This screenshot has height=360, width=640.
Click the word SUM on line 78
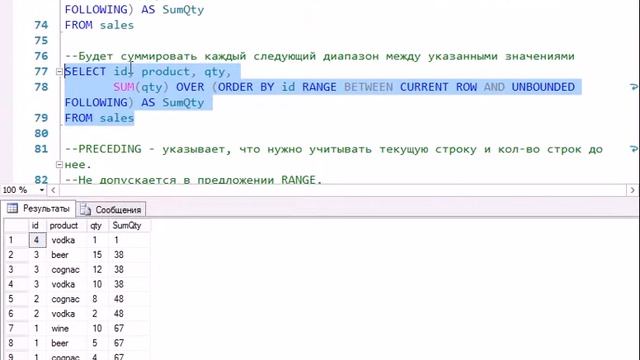[124, 87]
